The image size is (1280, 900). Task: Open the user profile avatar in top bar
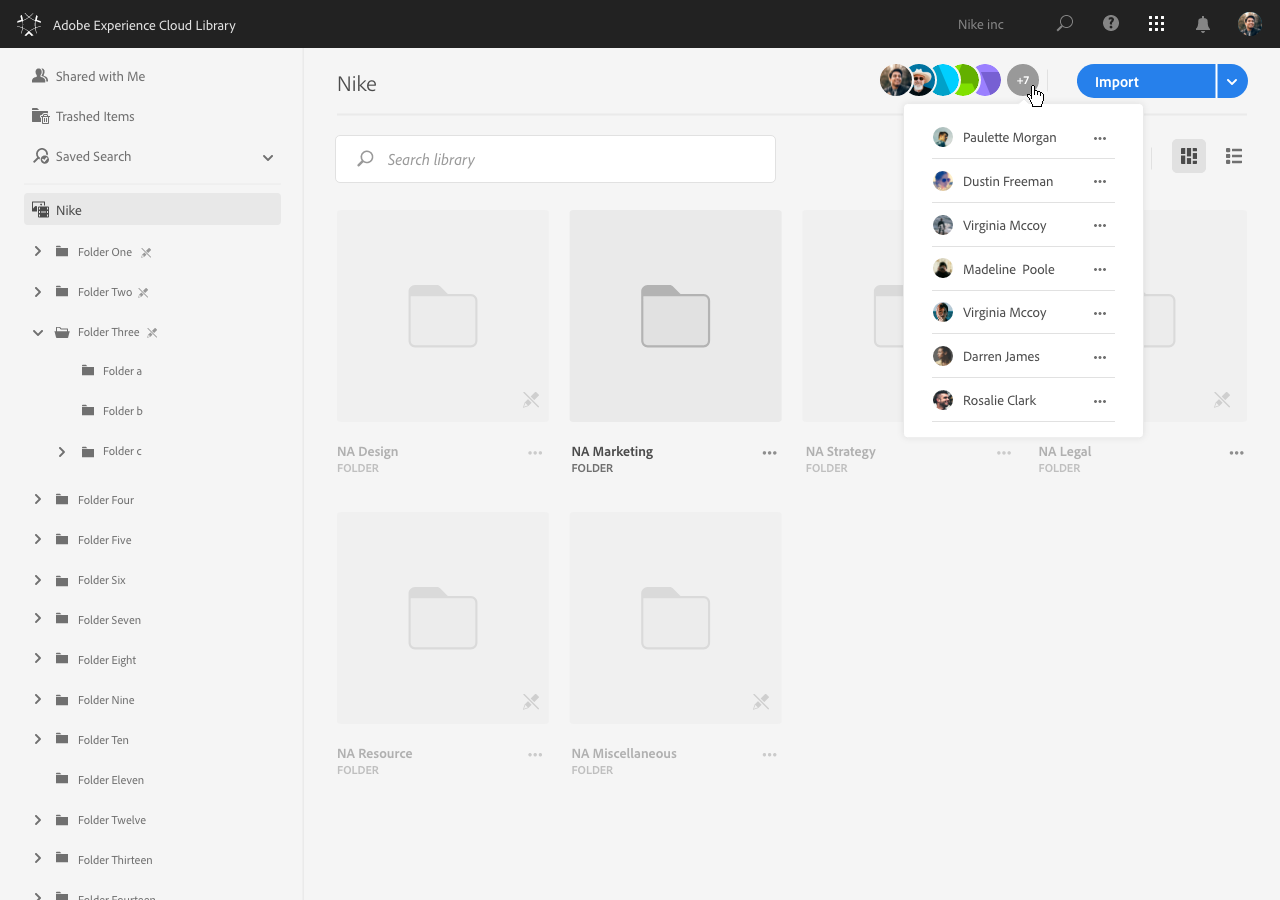coord(1250,24)
